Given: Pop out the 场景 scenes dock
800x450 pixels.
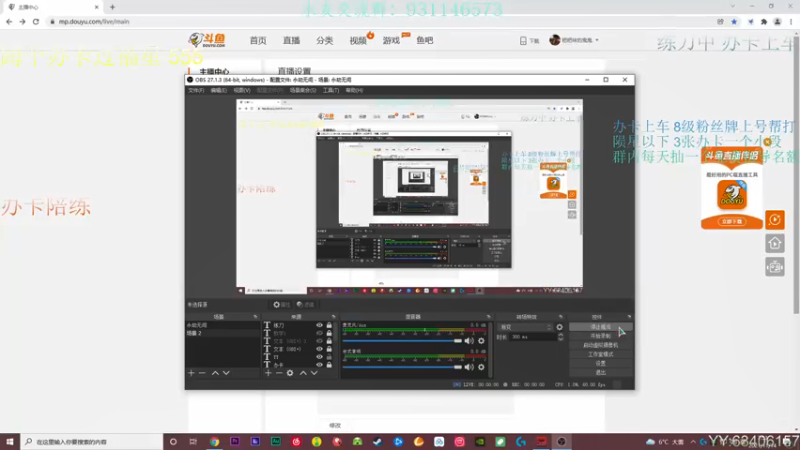Looking at the screenshot, I should [255, 317].
